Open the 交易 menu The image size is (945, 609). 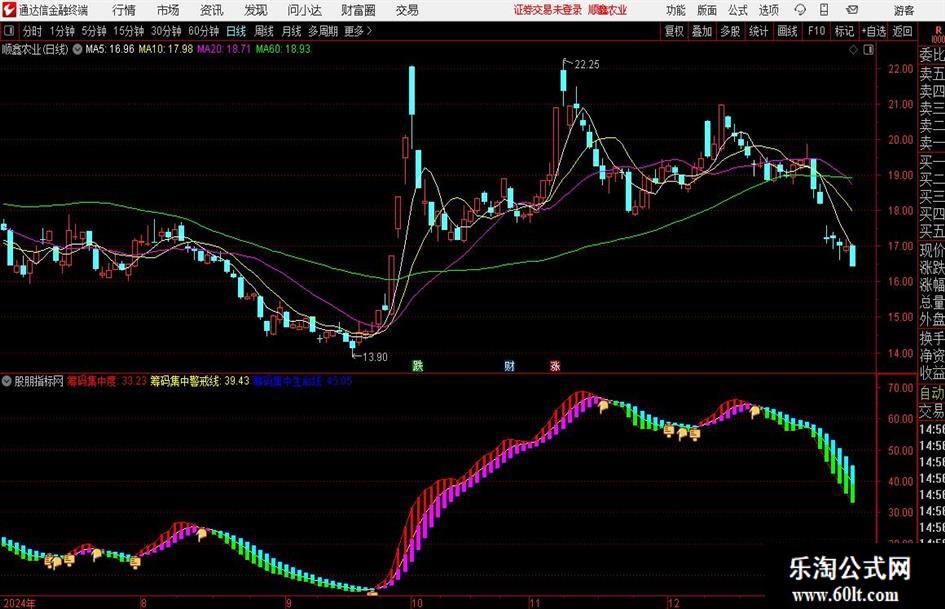[407, 10]
